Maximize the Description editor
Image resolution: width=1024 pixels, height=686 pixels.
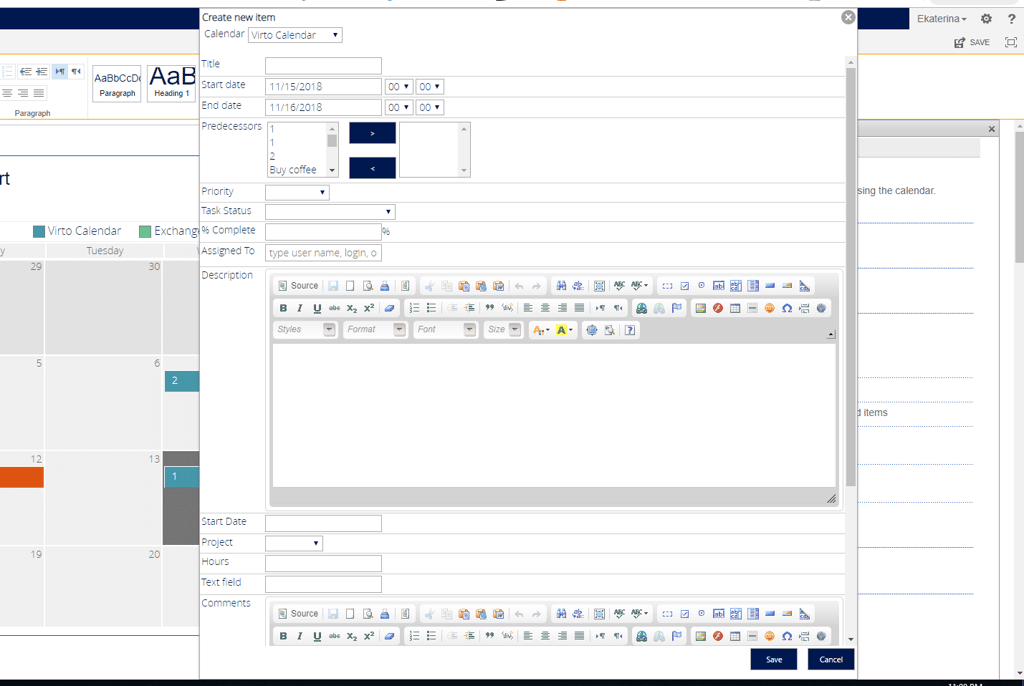coord(591,330)
